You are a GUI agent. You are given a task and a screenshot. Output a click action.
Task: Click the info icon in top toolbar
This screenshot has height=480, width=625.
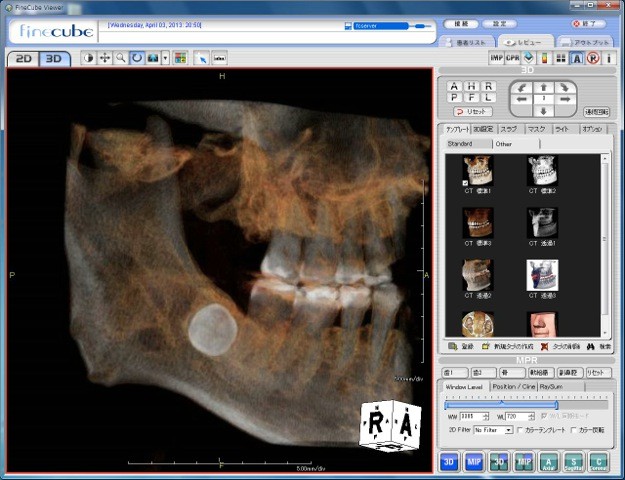(608, 58)
